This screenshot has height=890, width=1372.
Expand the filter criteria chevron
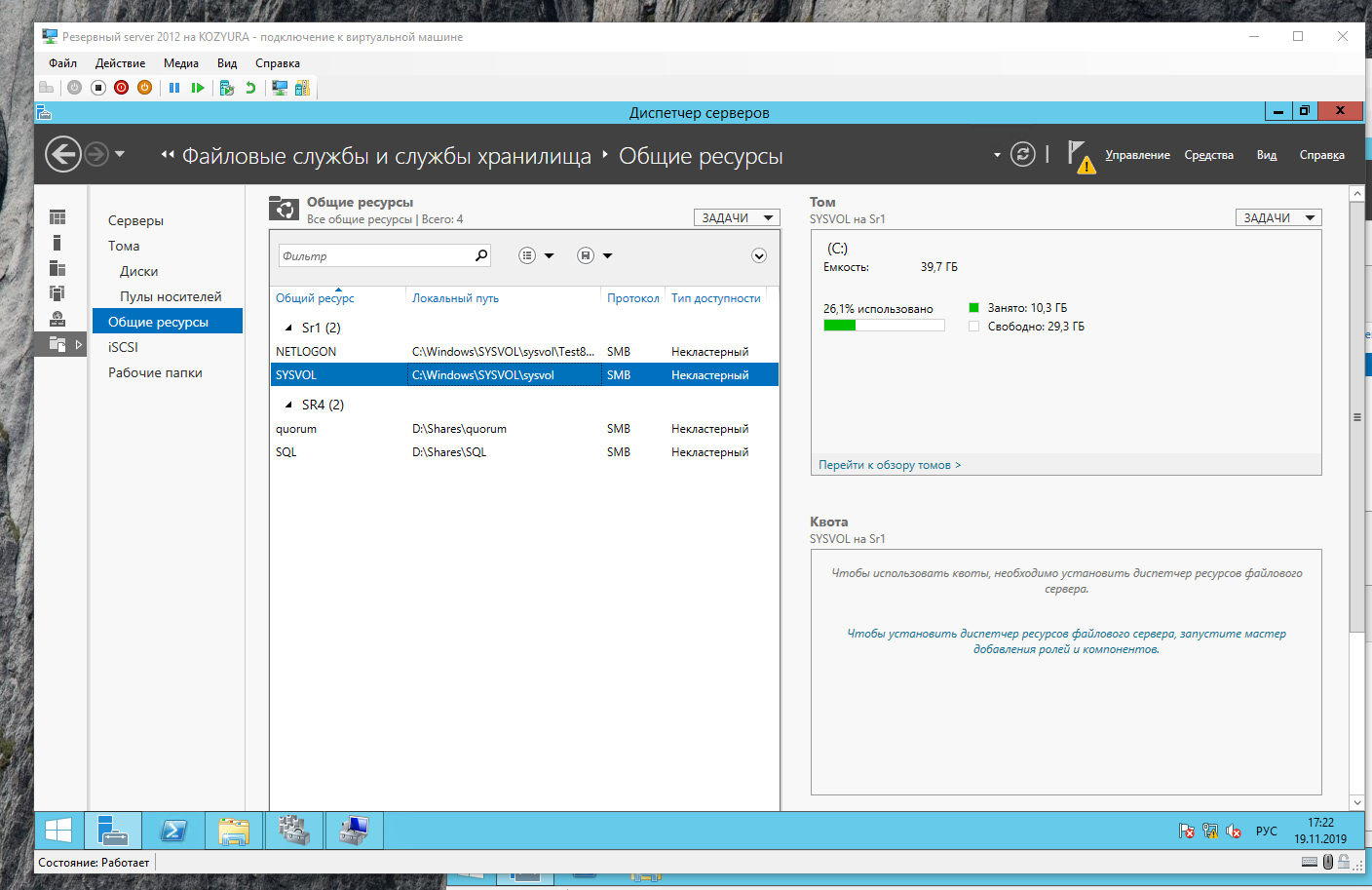759,255
